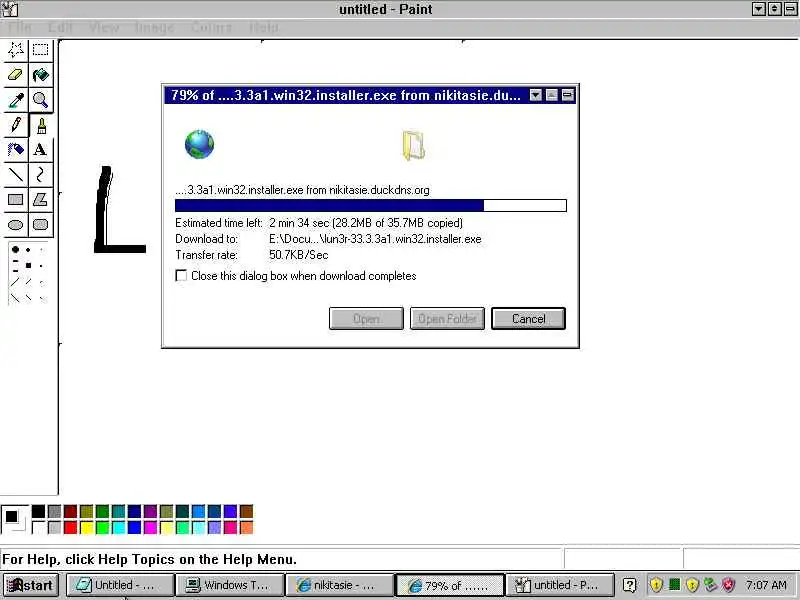
Task: Choose the black color swatch in palette
Action: (x=39, y=511)
